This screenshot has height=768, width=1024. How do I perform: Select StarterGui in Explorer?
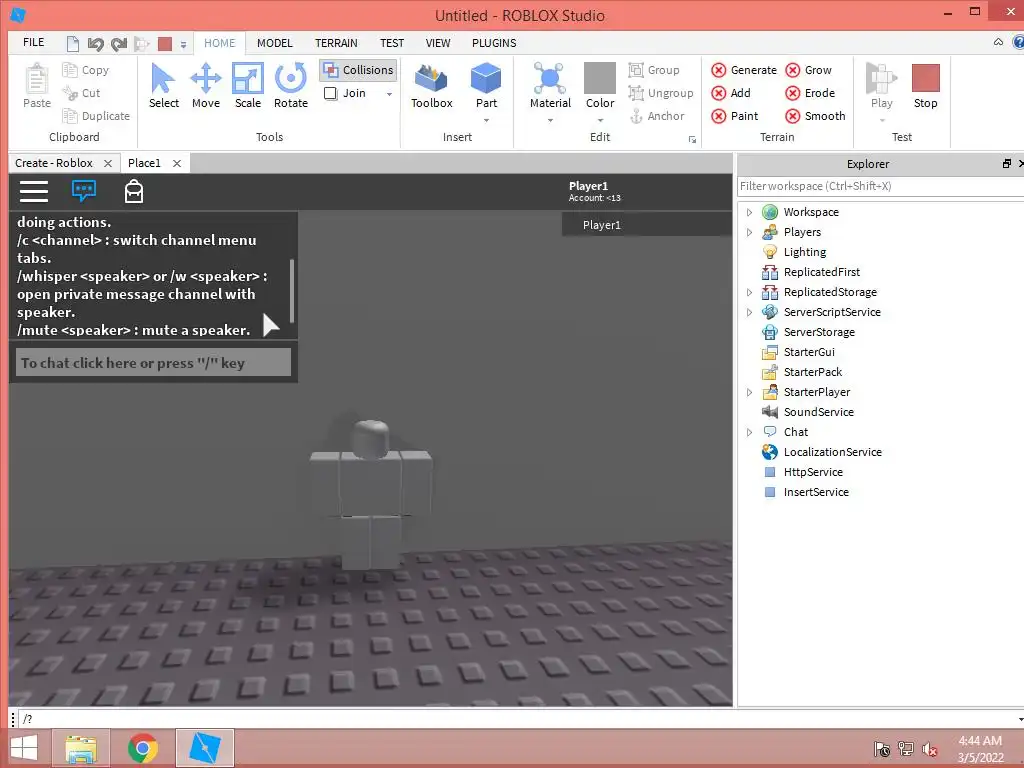pos(809,352)
